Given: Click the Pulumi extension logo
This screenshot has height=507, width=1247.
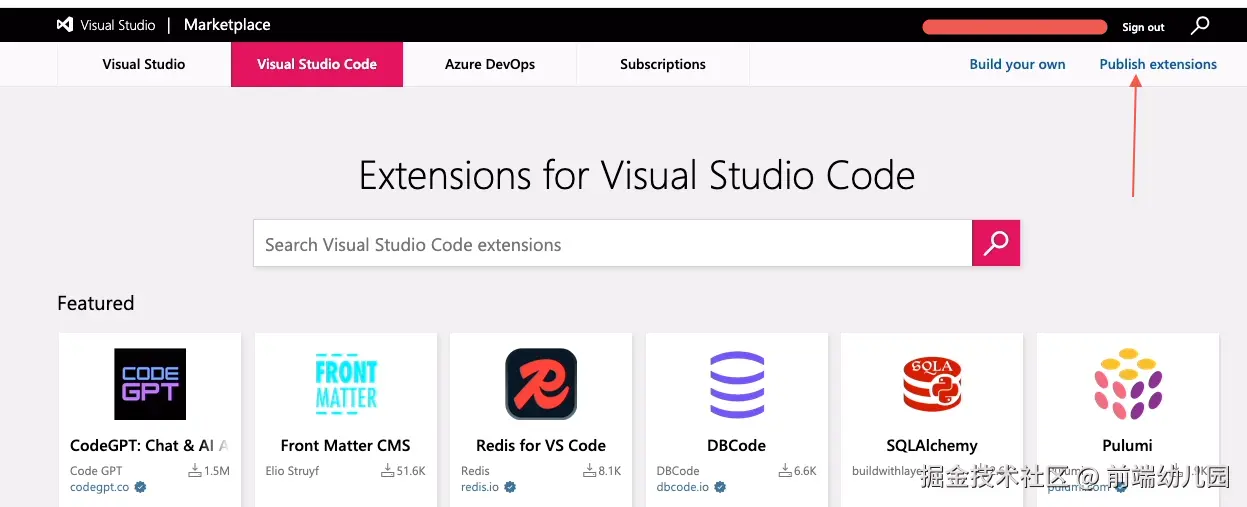Looking at the screenshot, I should (x=1127, y=384).
